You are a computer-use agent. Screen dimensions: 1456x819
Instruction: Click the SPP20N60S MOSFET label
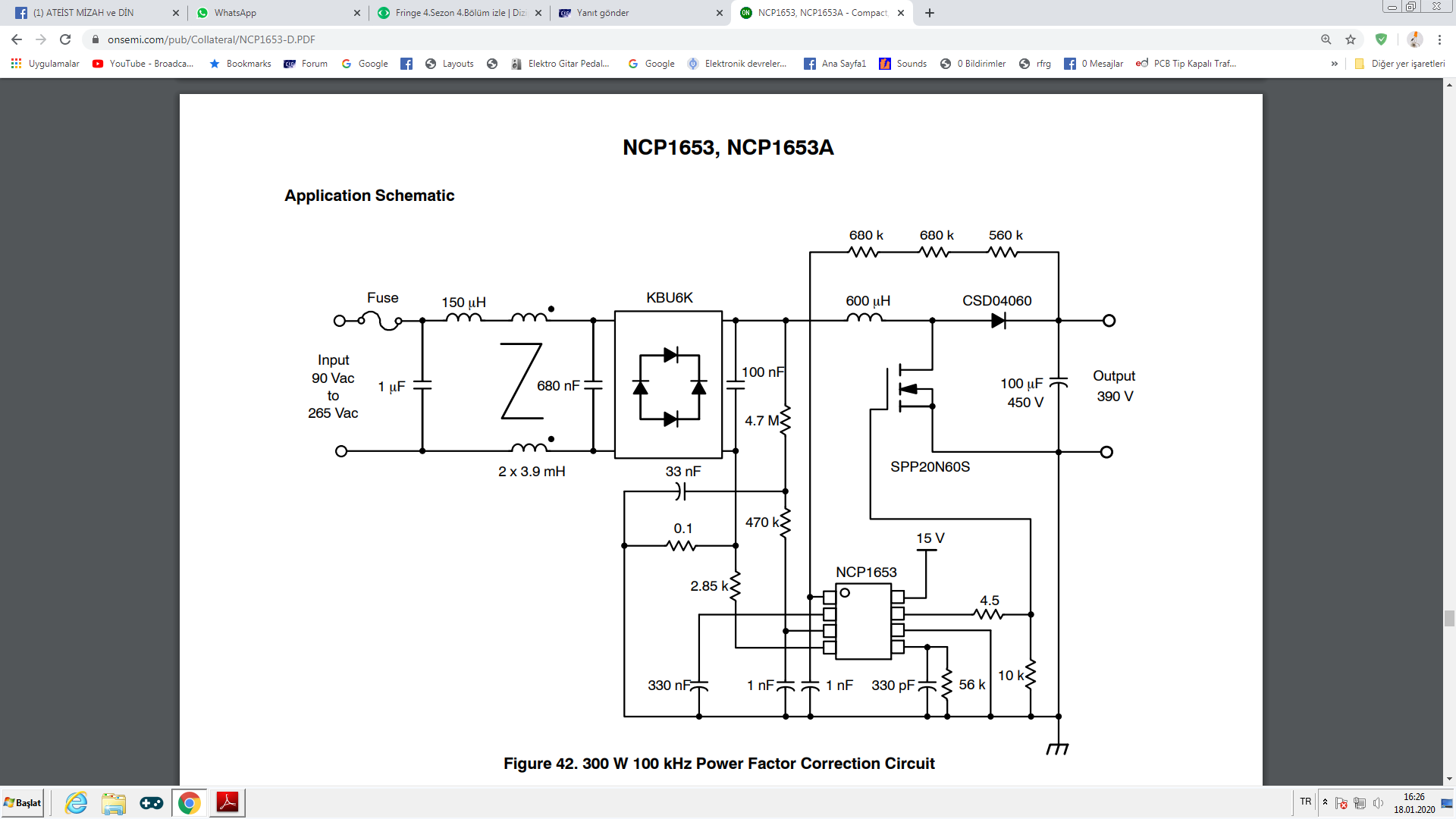pos(930,467)
